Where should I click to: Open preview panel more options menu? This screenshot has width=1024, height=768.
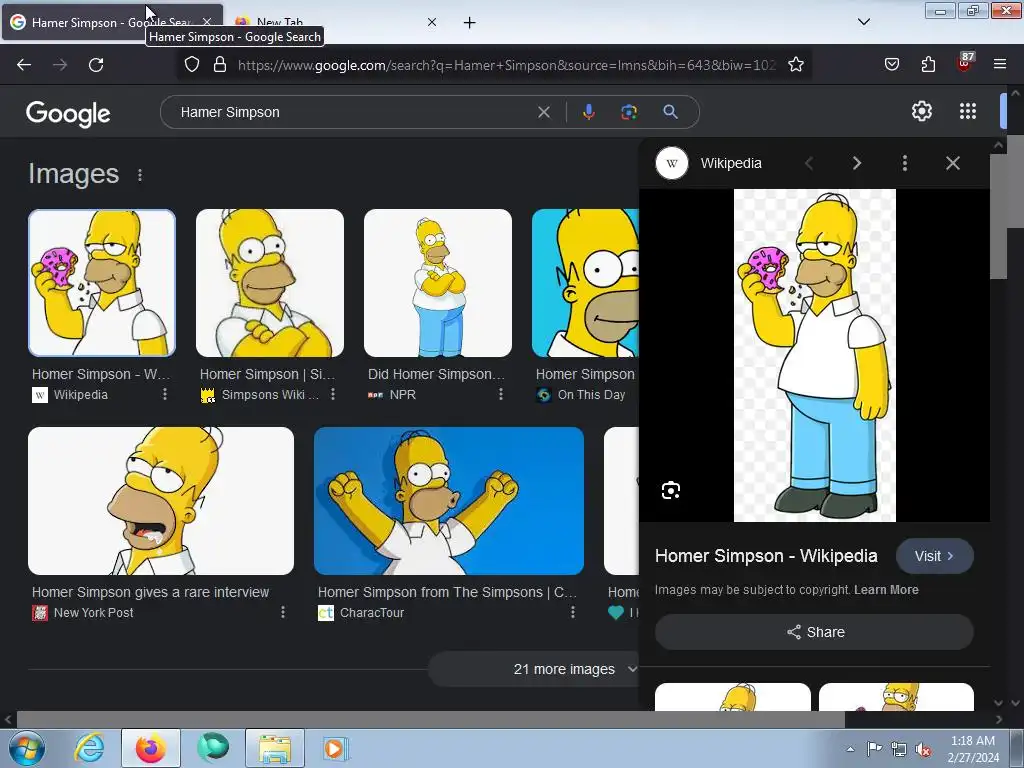pyautogui.click(x=904, y=163)
